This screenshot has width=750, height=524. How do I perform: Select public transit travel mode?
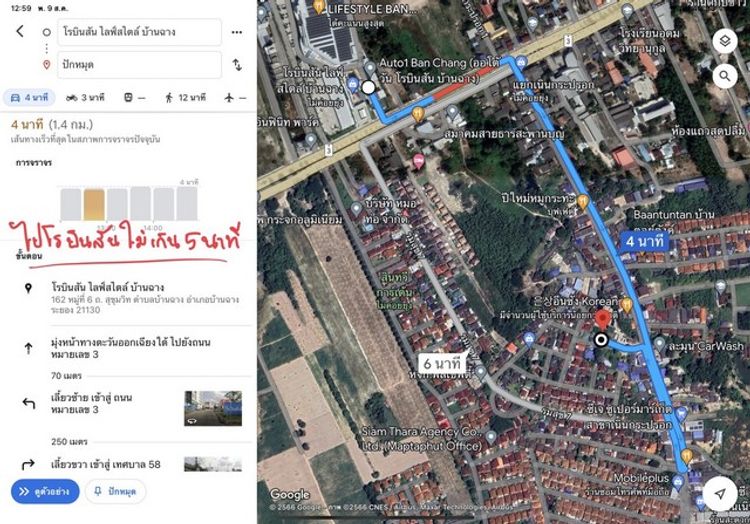coord(134,97)
